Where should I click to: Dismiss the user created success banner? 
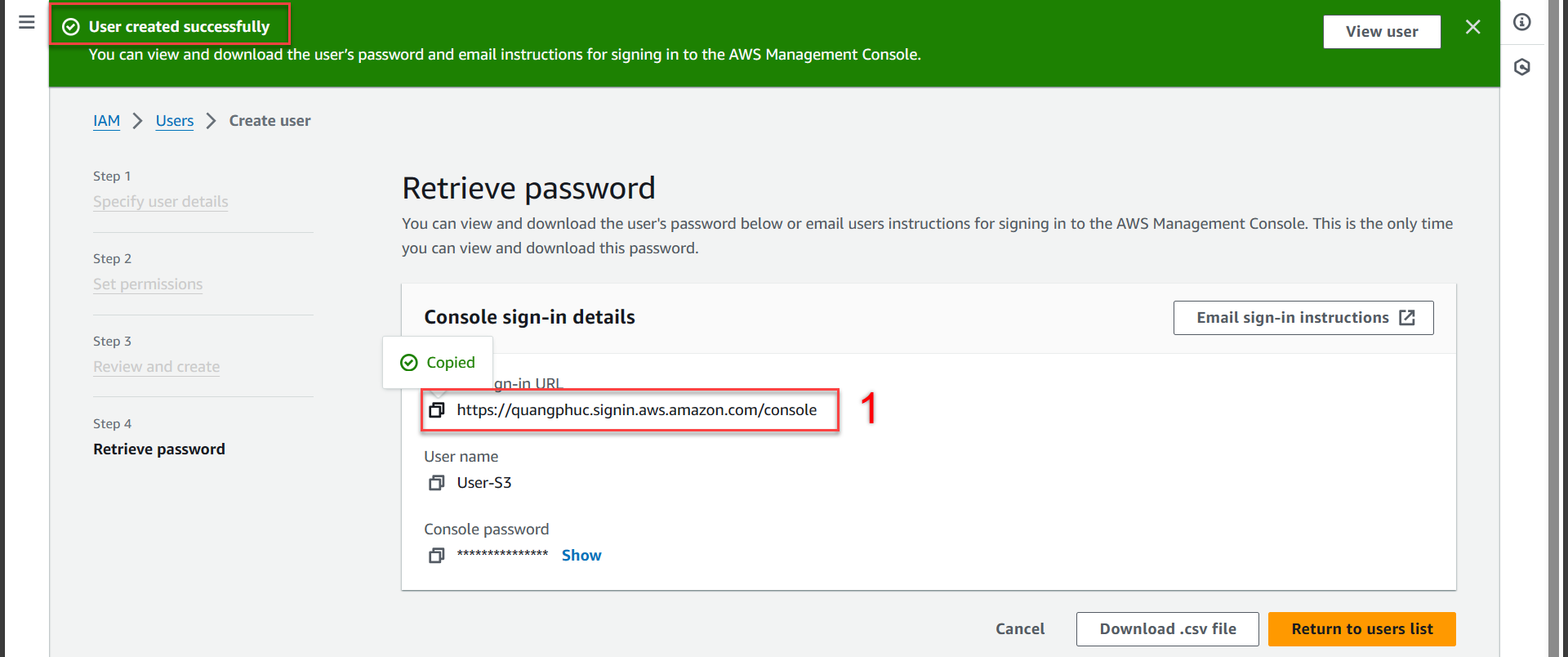pyautogui.click(x=1472, y=26)
